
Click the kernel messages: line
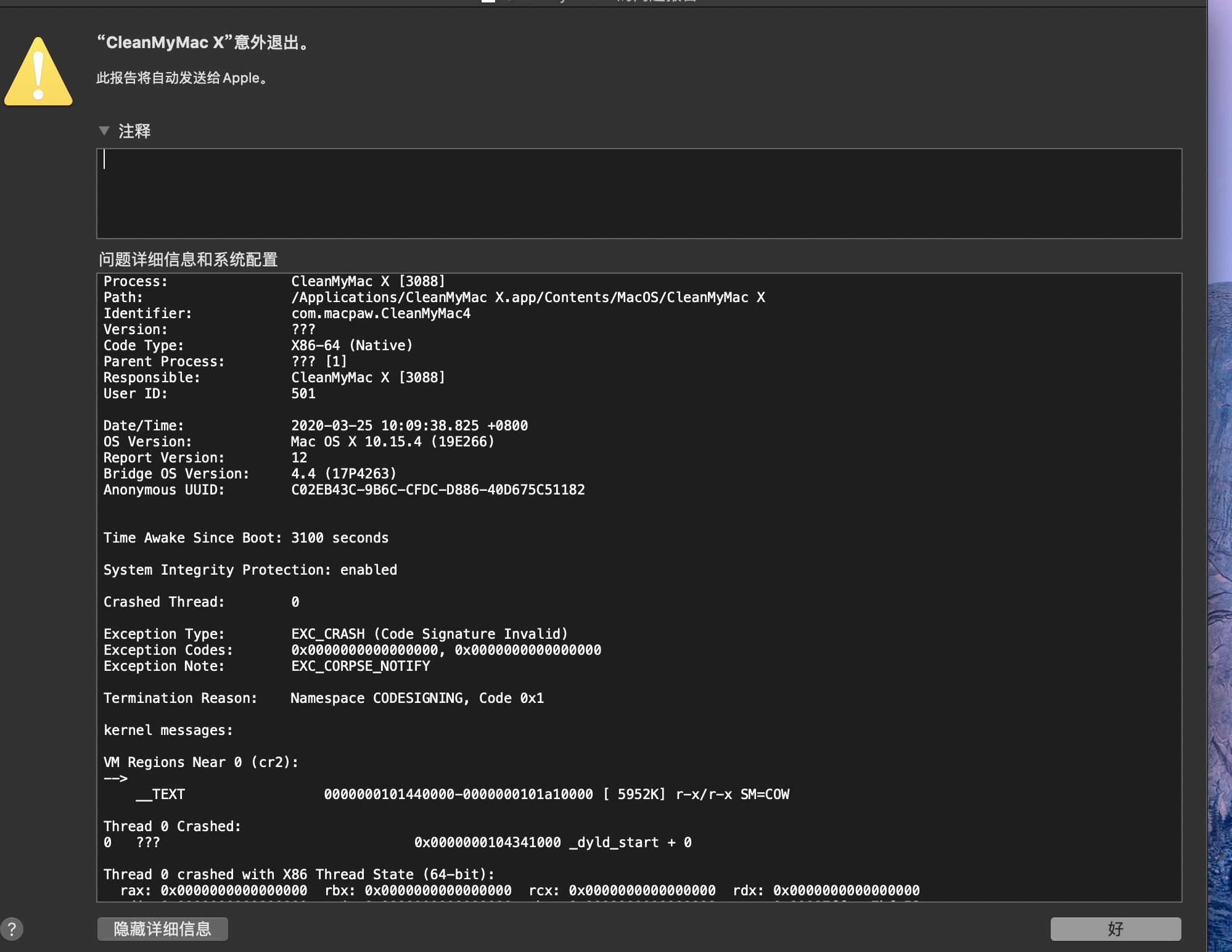[168, 730]
